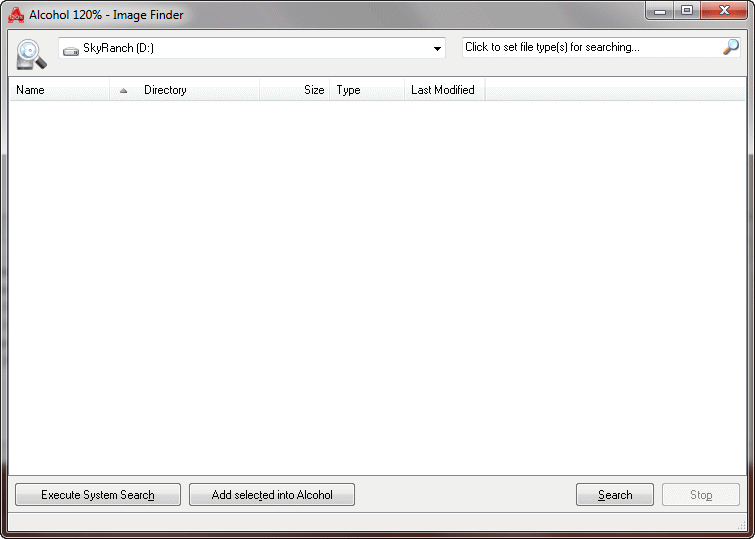Close the Image Finder window

point(724,11)
